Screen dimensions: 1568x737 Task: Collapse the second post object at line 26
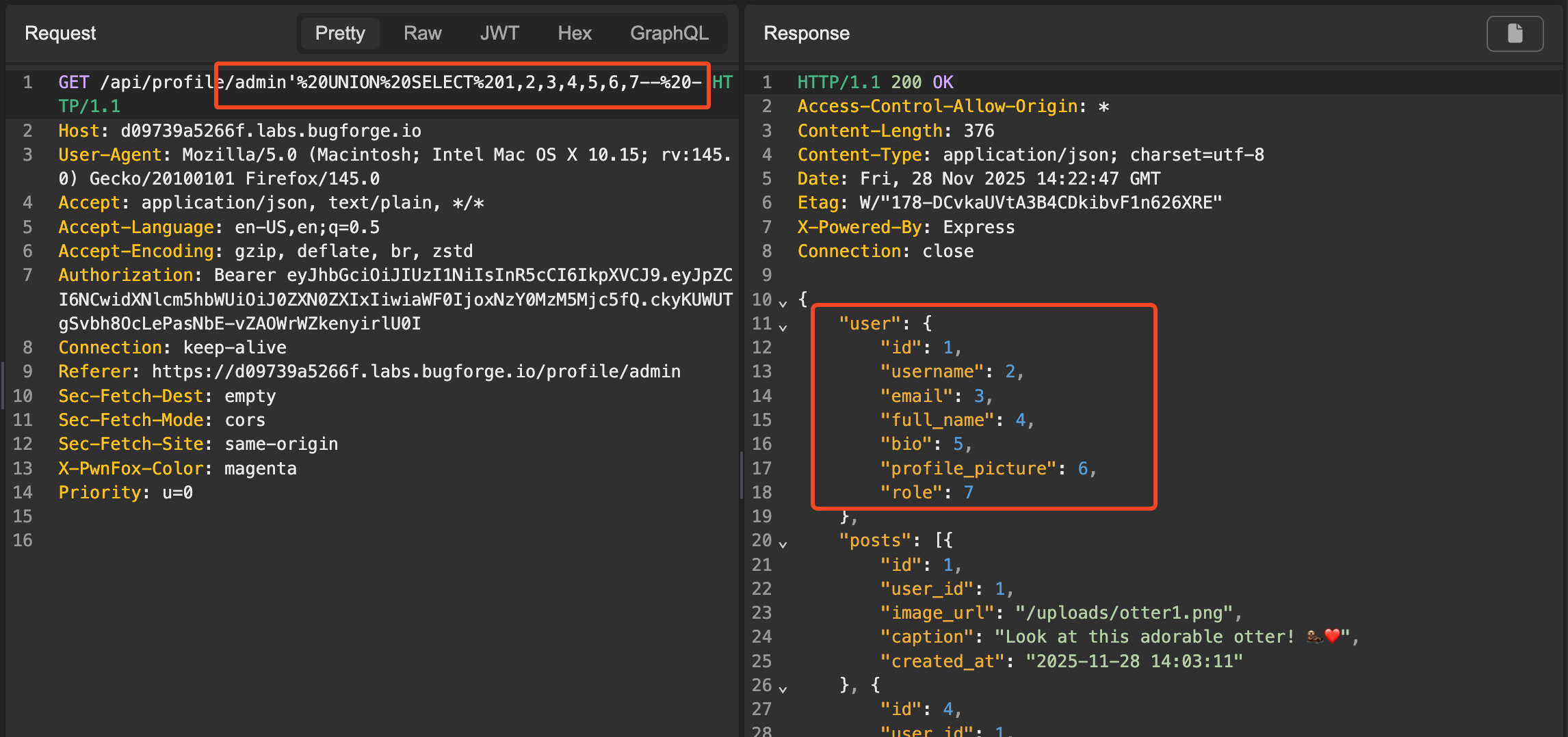point(783,688)
